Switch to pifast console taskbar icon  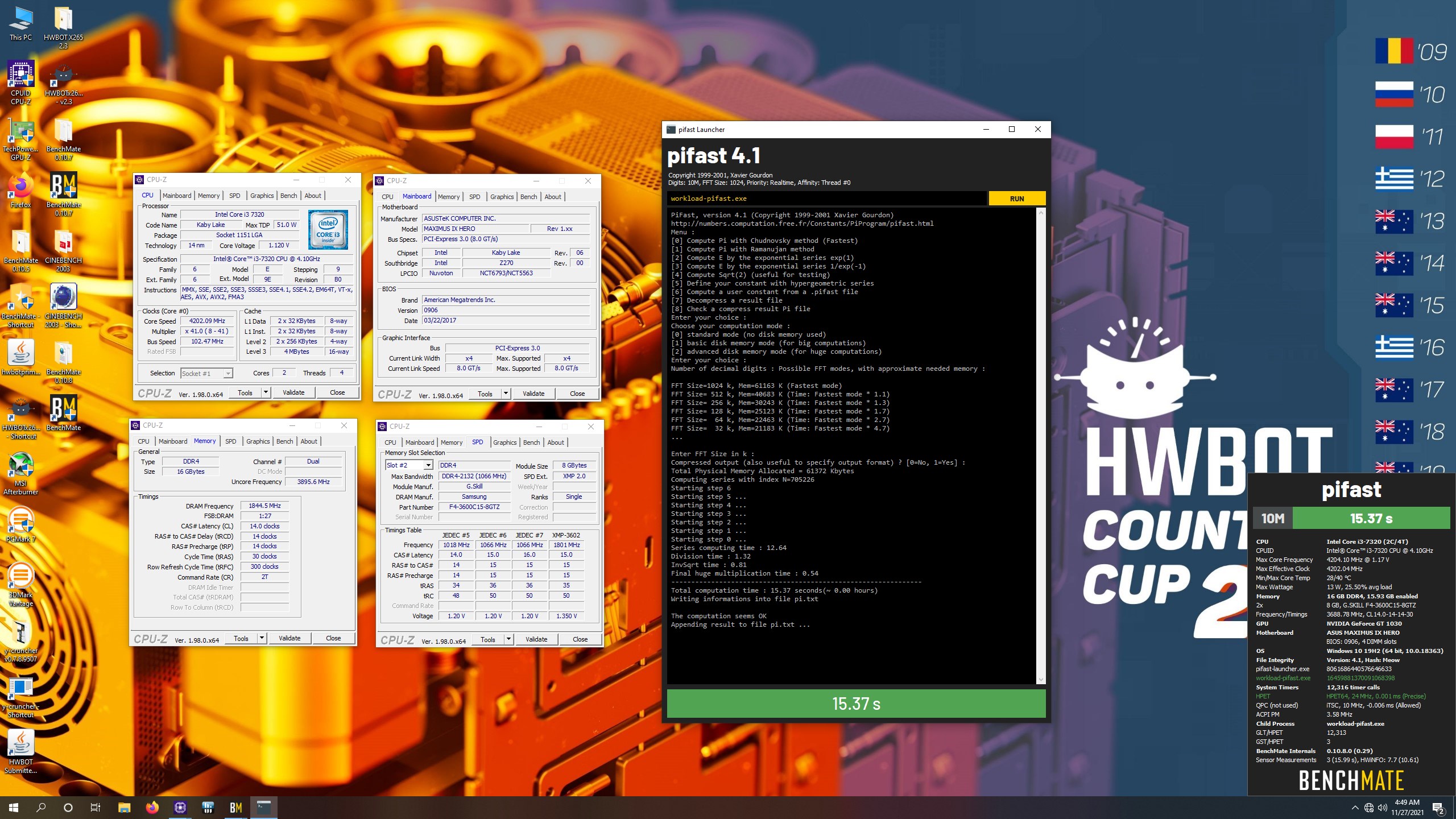pos(264,807)
